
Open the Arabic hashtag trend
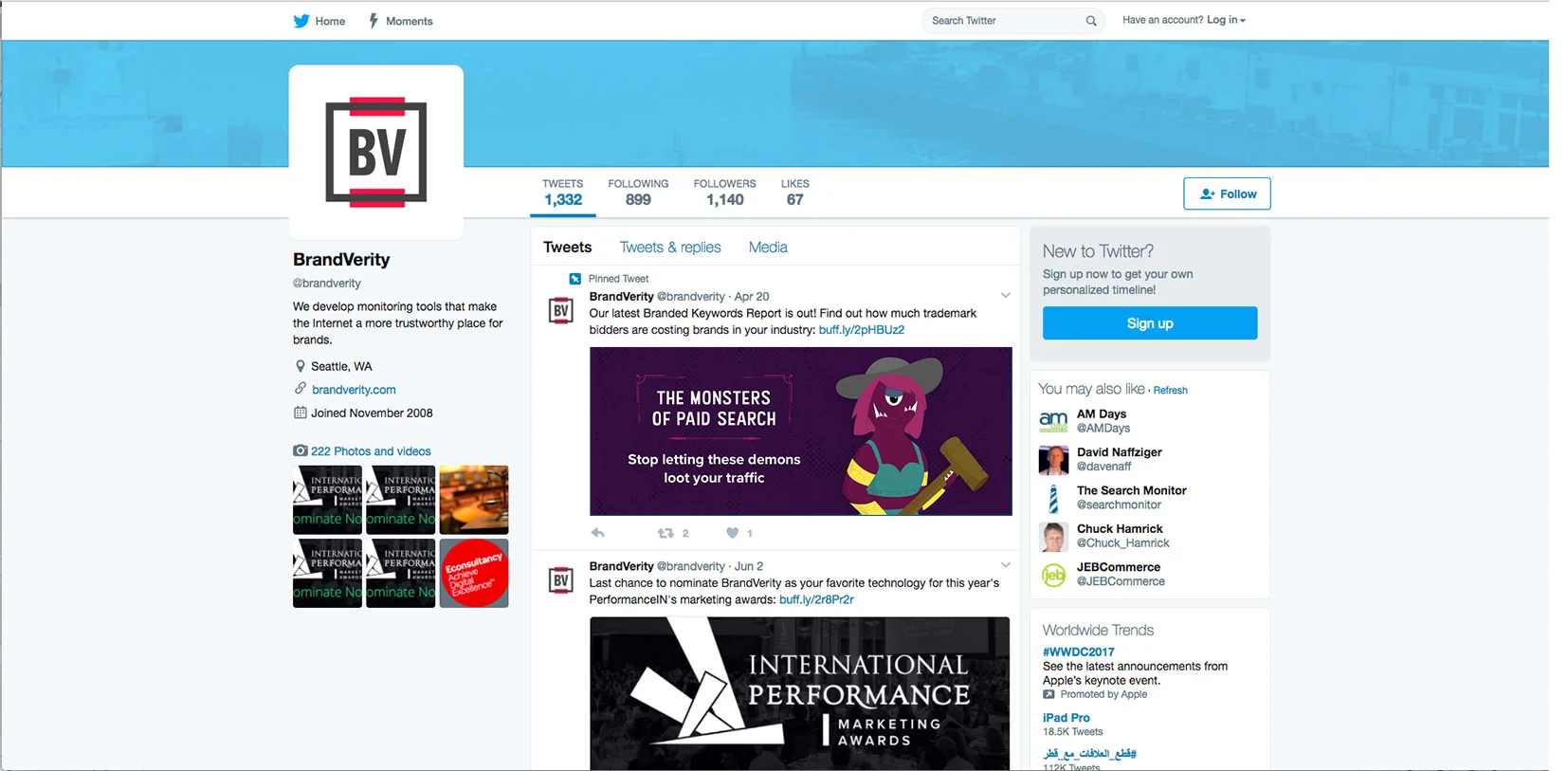click(1089, 754)
